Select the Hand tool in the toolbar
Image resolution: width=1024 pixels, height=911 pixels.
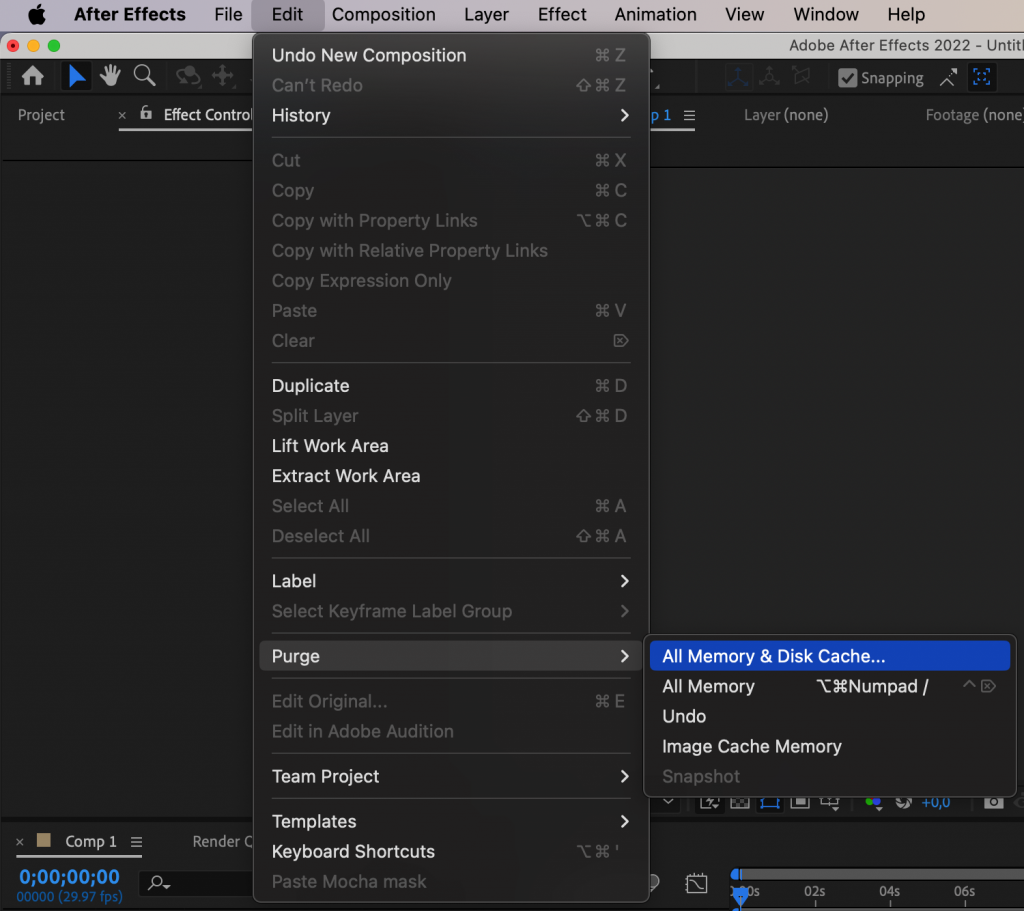click(x=110, y=76)
